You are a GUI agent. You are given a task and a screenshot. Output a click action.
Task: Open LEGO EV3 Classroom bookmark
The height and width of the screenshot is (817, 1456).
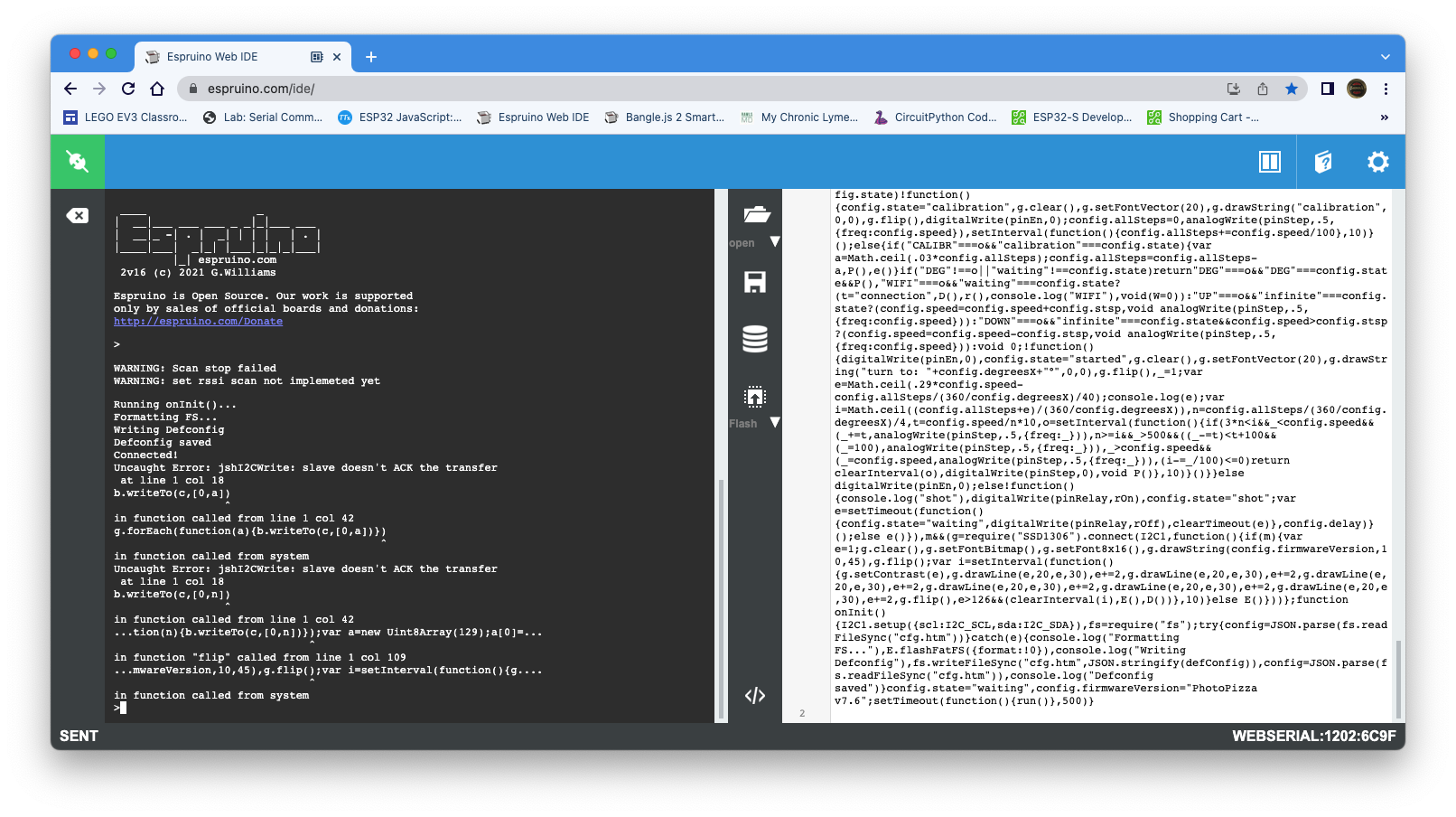(x=126, y=117)
